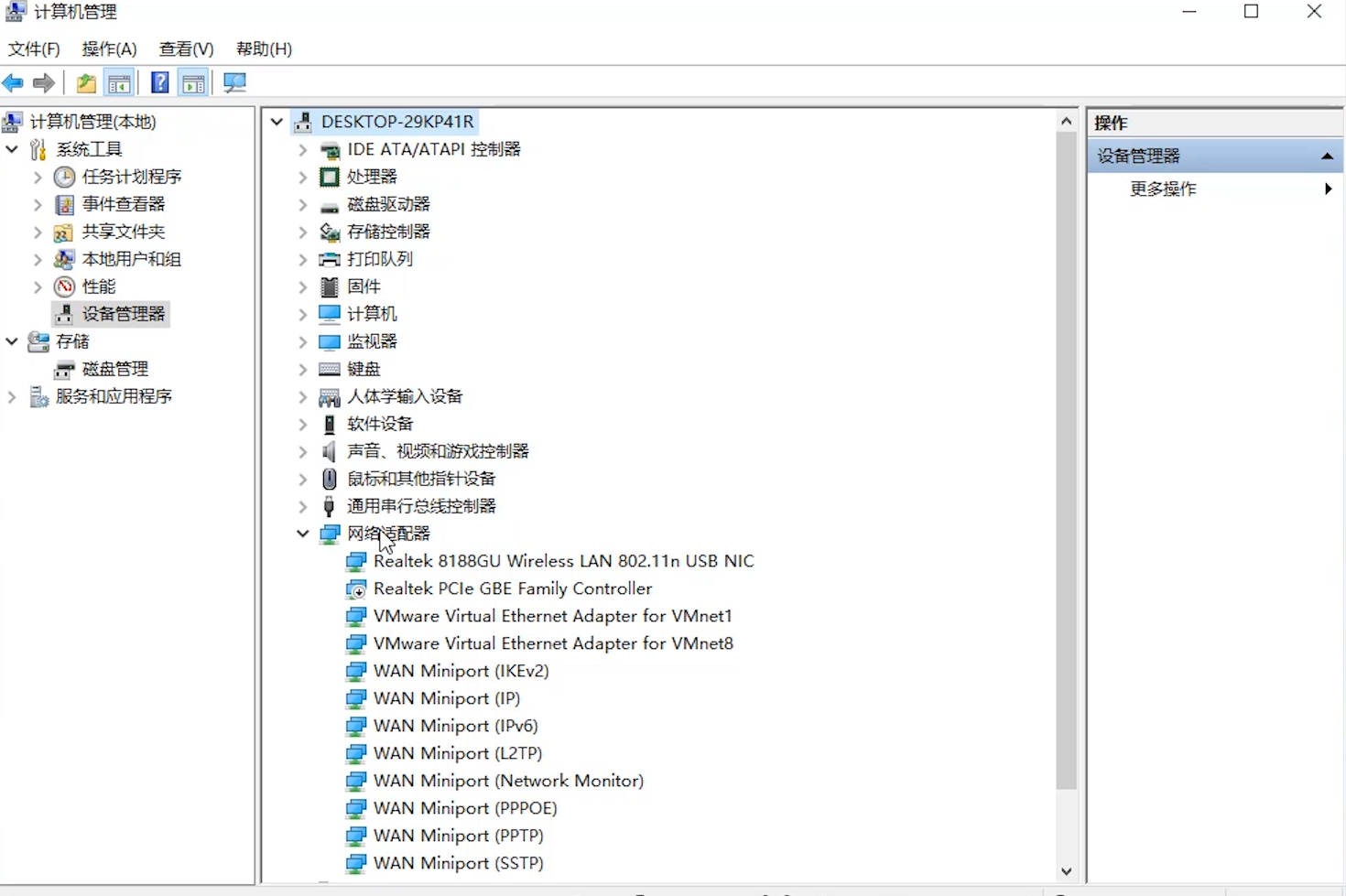Click the 声音、视频和游戏控制器 speaker icon

tap(330, 451)
